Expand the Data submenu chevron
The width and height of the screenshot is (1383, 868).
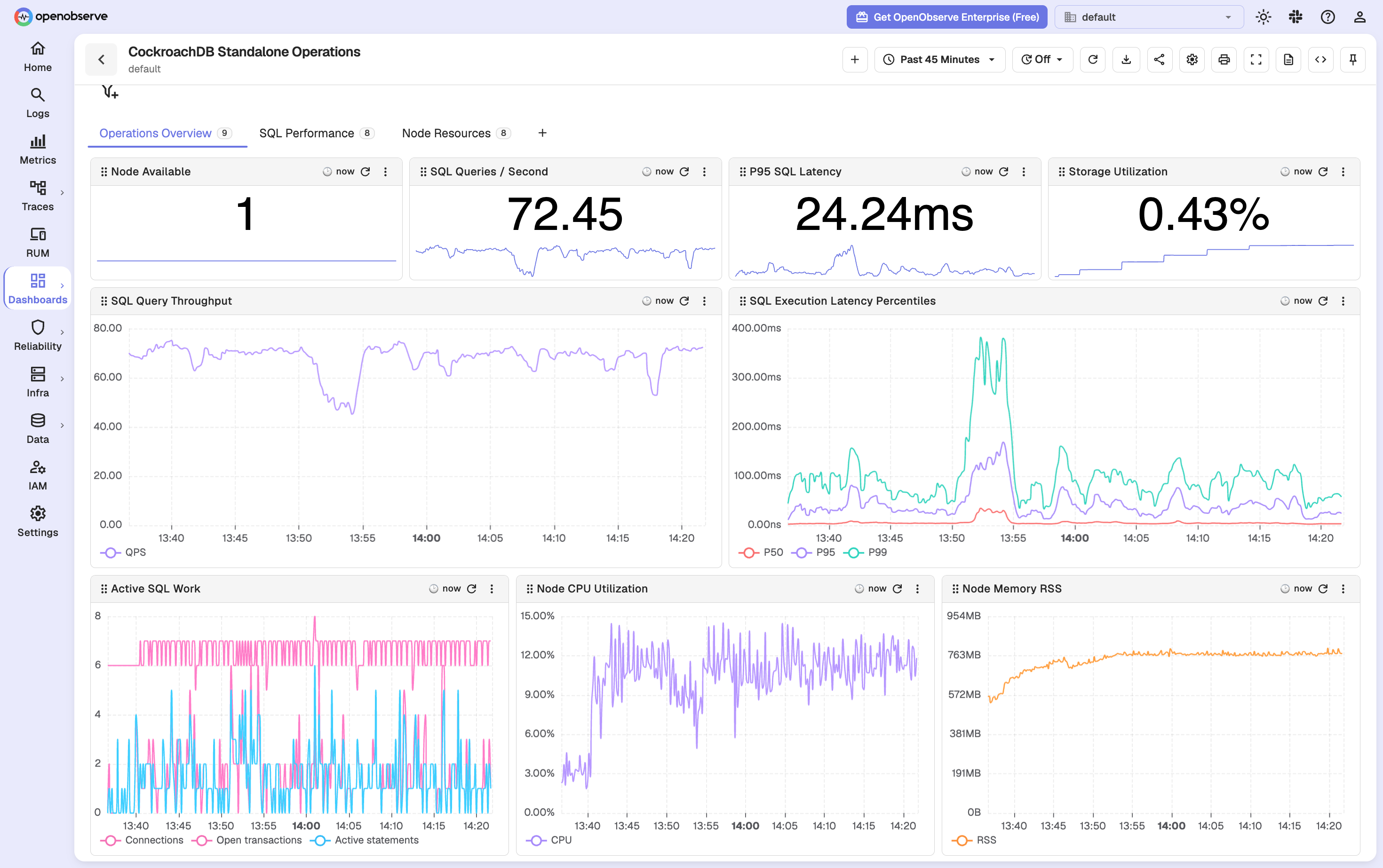click(62, 426)
